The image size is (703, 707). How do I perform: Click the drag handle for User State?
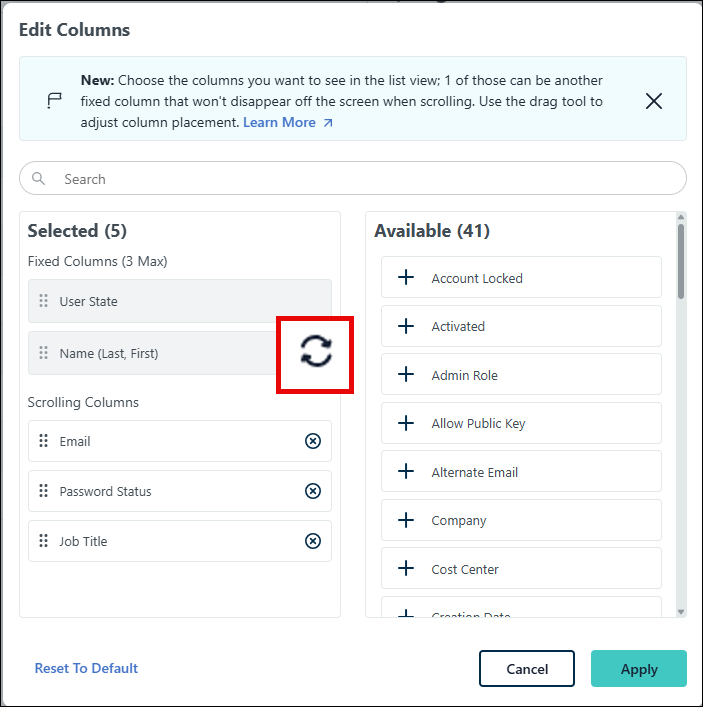[43, 301]
